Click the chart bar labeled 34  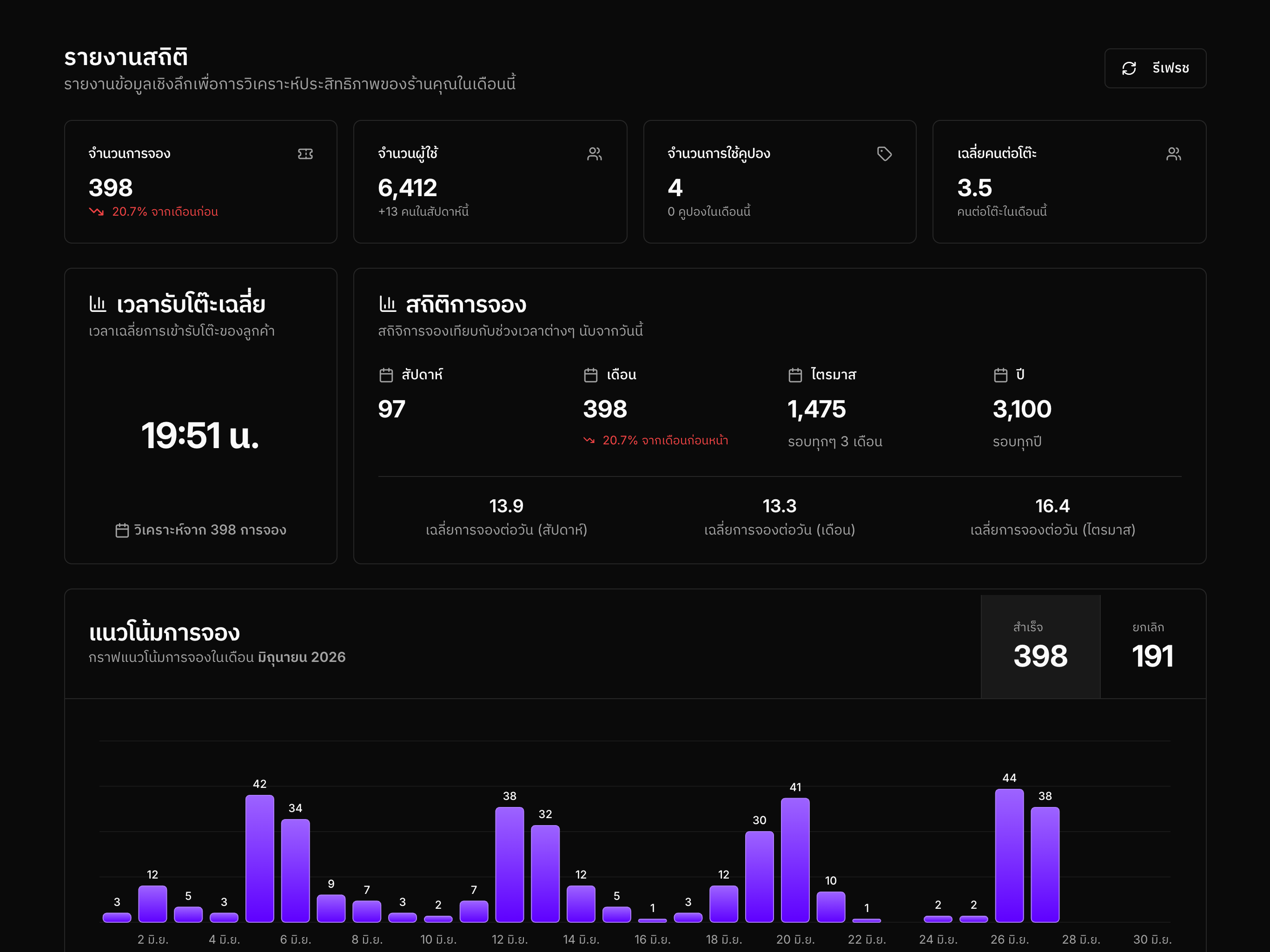click(x=295, y=871)
